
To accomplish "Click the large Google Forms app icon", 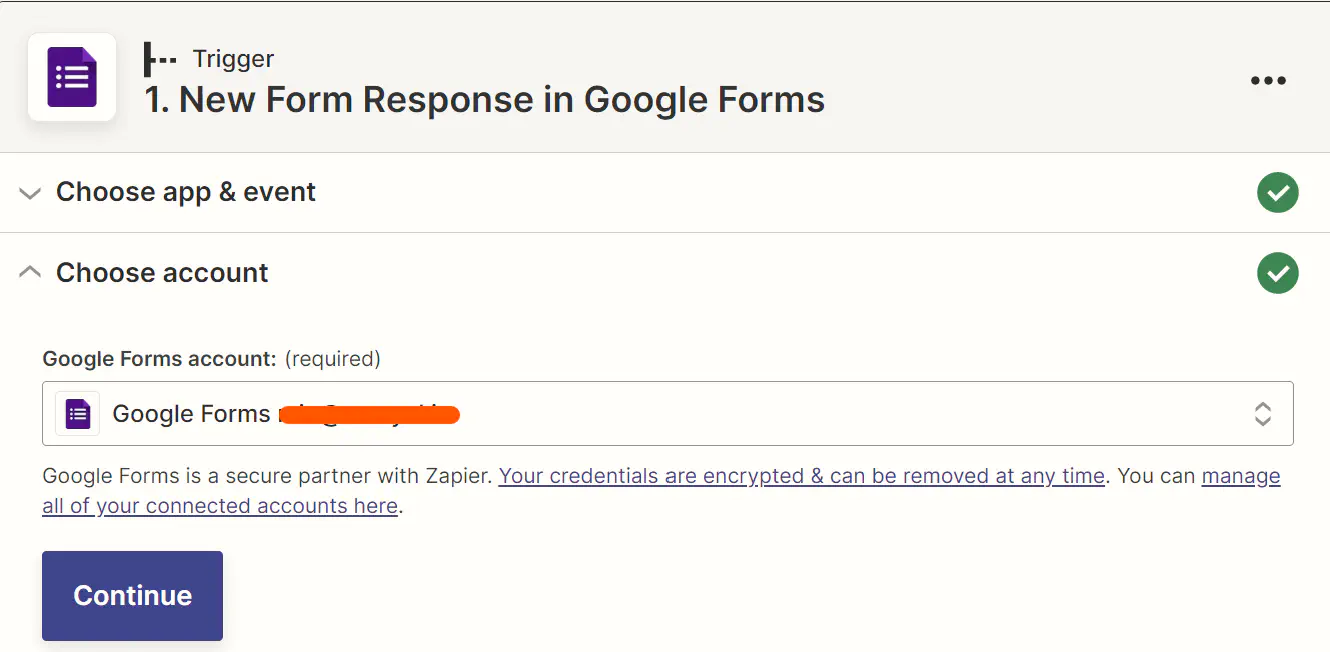I will coord(72,78).
